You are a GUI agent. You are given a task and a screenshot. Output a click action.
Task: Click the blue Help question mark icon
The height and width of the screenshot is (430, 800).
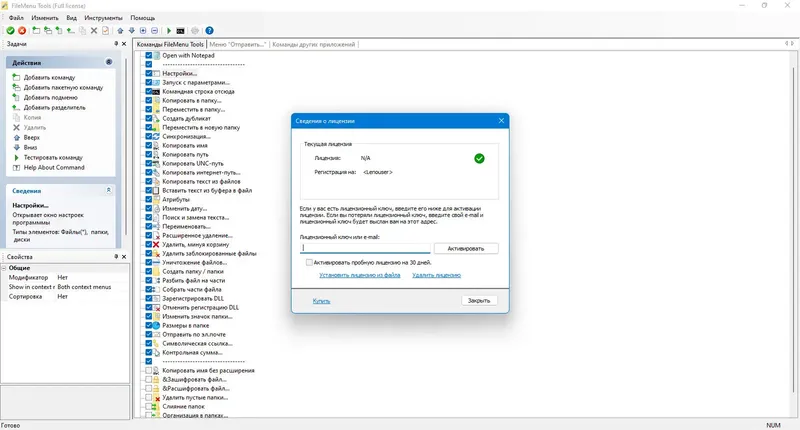209,31
